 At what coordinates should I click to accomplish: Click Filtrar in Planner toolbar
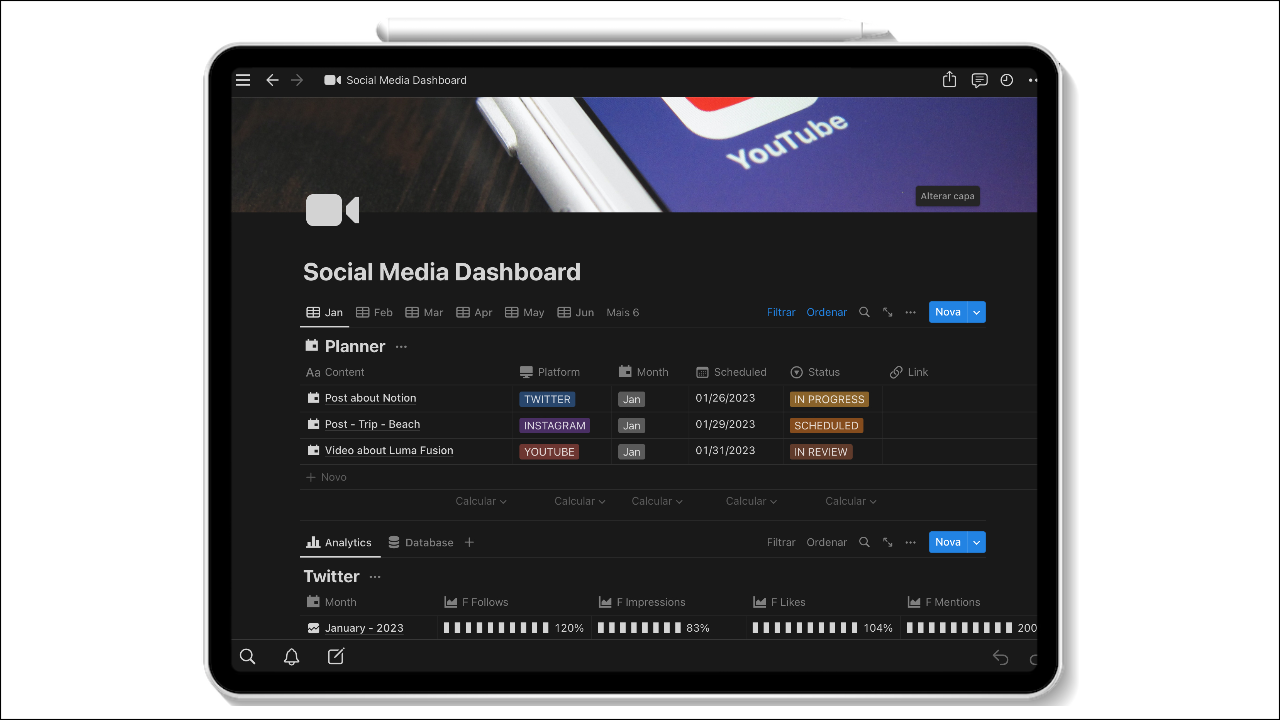pyautogui.click(x=781, y=312)
